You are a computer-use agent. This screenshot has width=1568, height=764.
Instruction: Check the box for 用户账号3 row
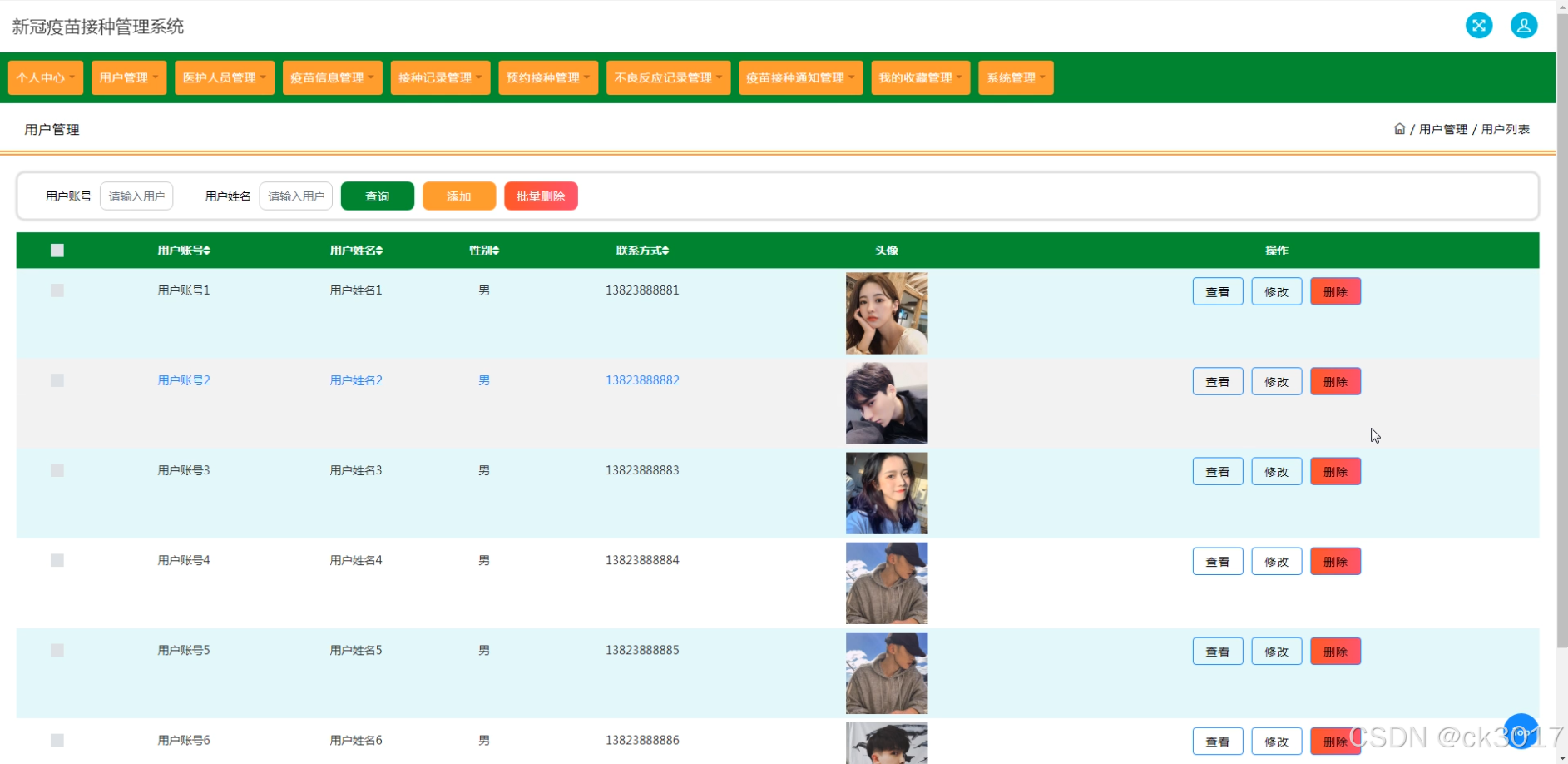click(x=57, y=470)
